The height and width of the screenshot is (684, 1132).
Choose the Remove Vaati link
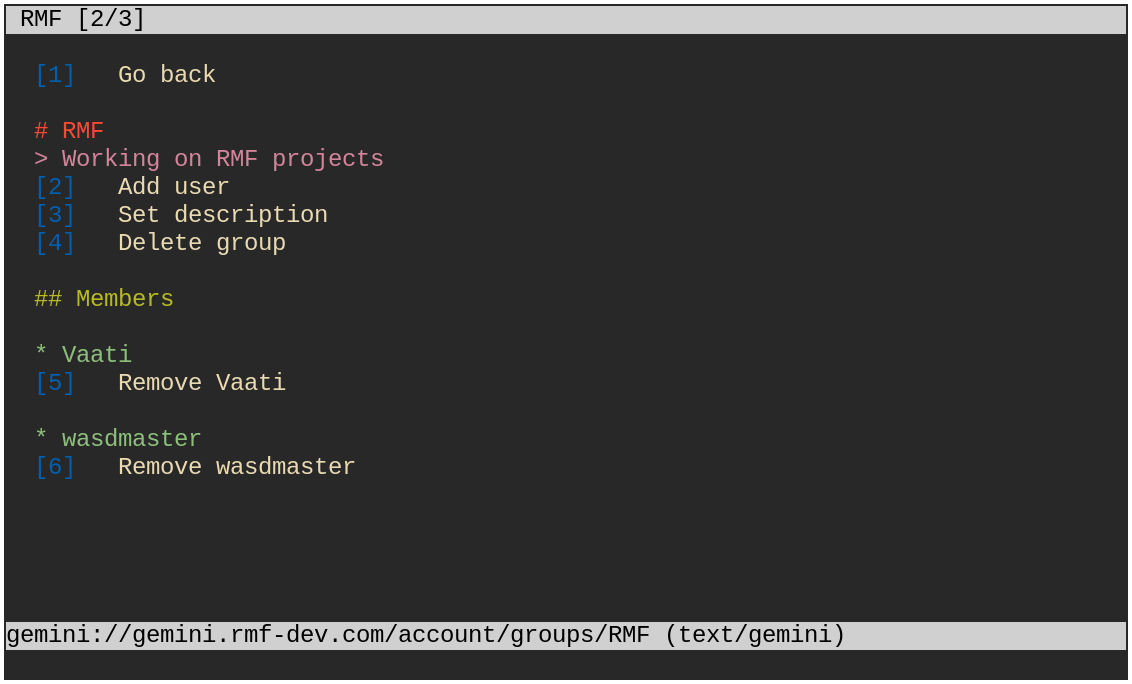[x=201, y=382]
